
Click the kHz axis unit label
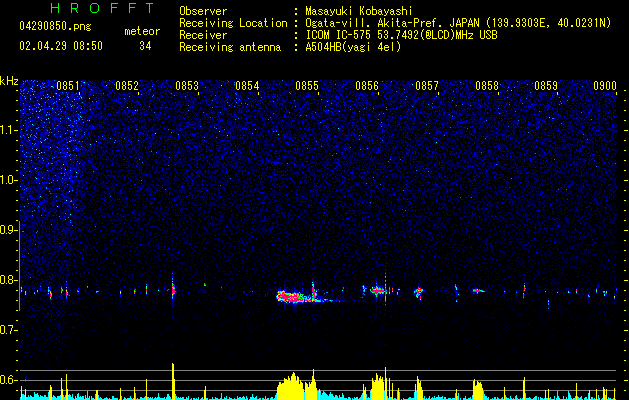[9, 81]
